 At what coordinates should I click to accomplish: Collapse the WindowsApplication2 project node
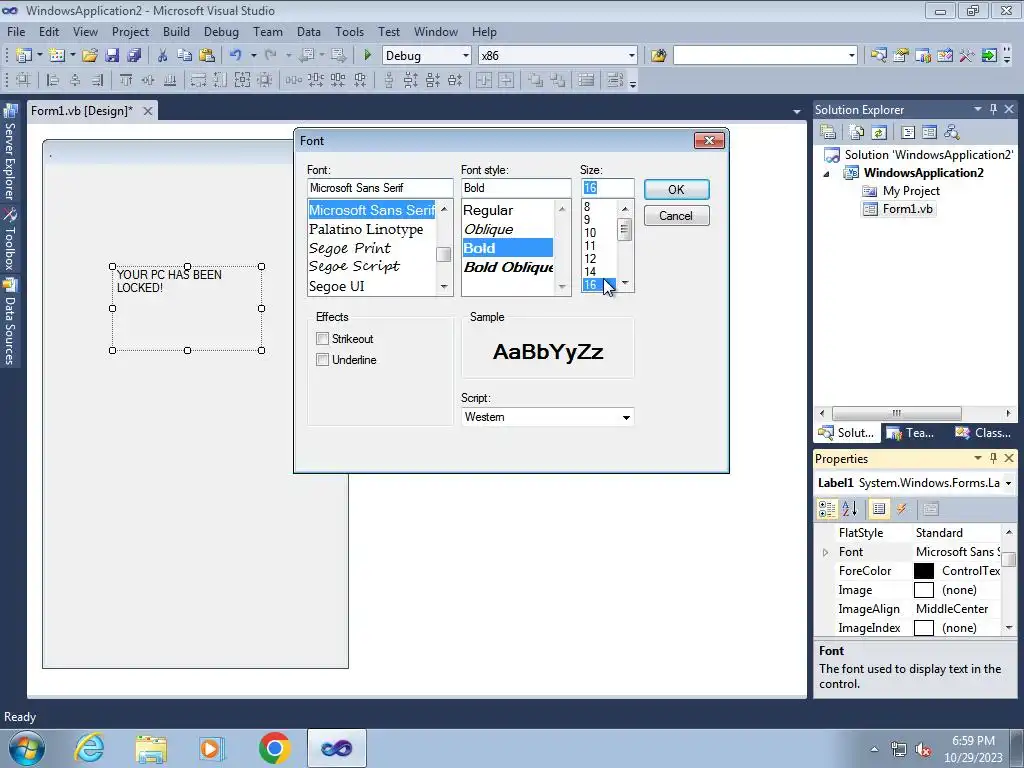pos(826,174)
